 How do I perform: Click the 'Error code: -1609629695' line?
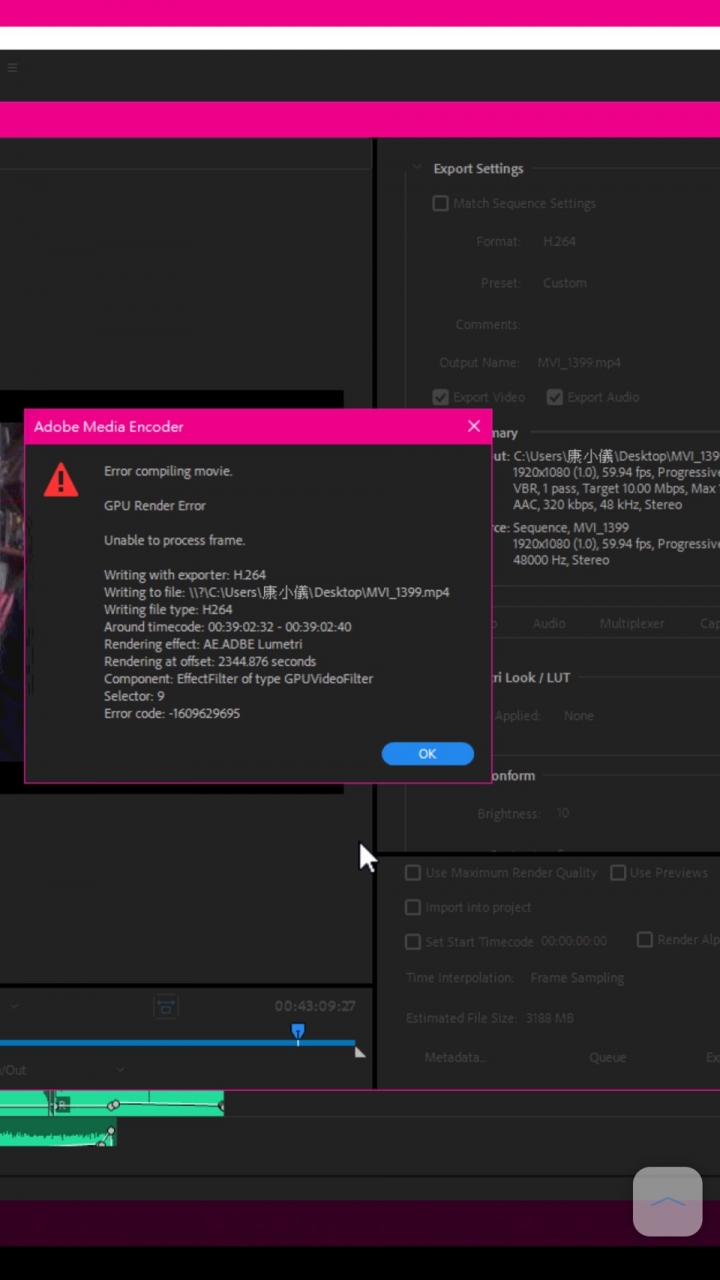[172, 714]
